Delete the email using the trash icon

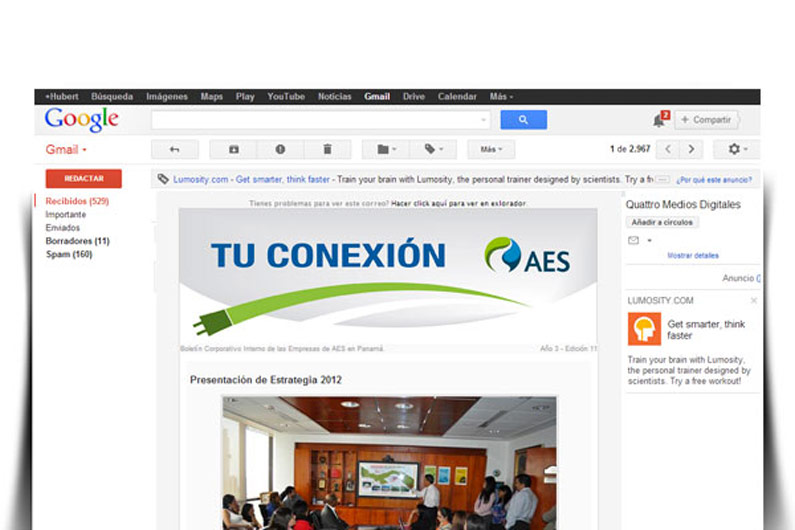click(328, 149)
